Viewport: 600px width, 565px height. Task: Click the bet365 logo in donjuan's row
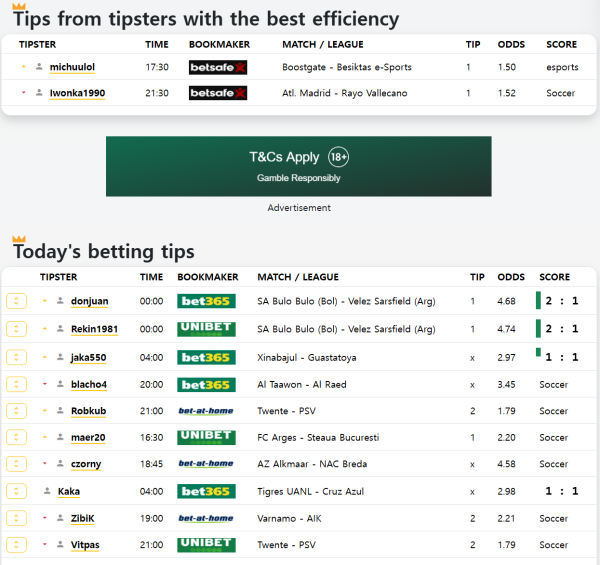(x=206, y=301)
